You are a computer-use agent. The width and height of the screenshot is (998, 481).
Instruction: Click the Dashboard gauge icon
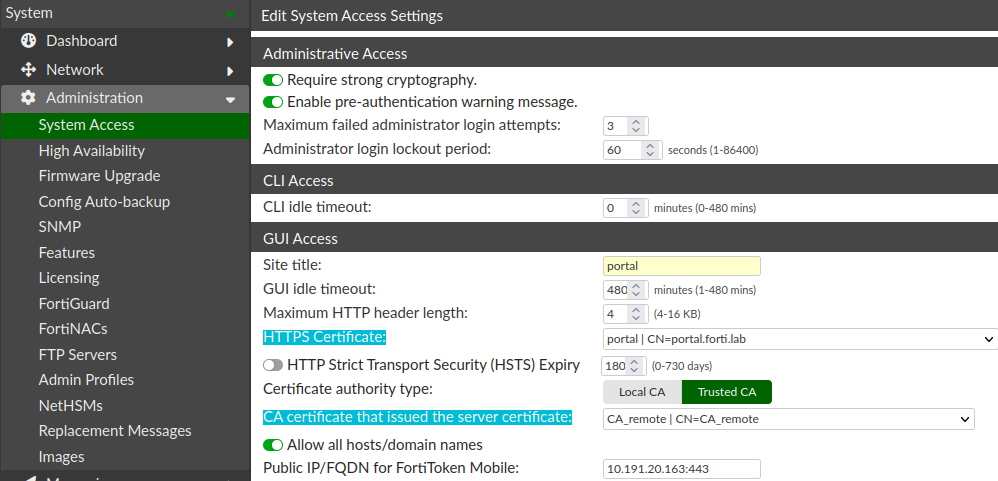[x=28, y=41]
